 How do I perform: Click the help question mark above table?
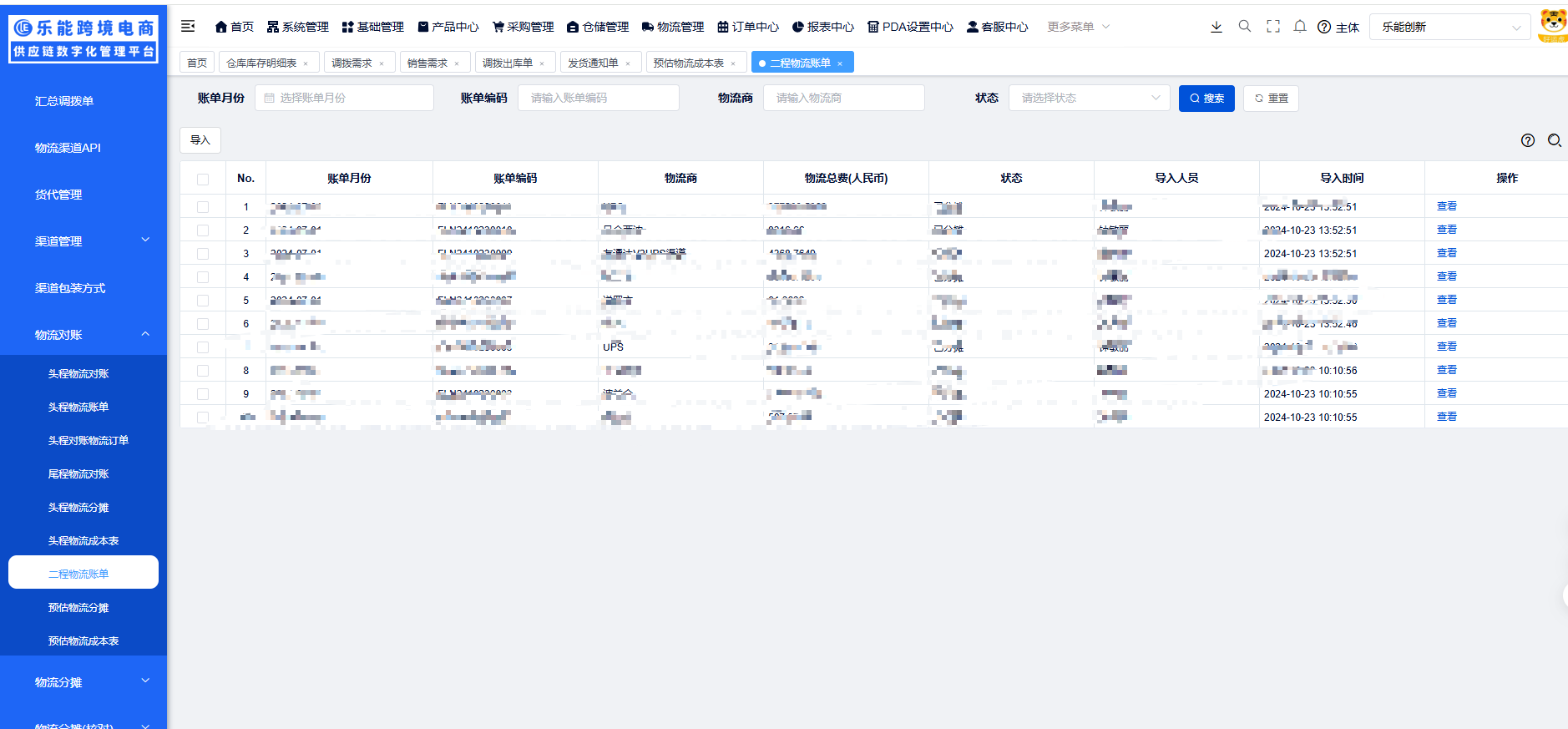click(1527, 140)
